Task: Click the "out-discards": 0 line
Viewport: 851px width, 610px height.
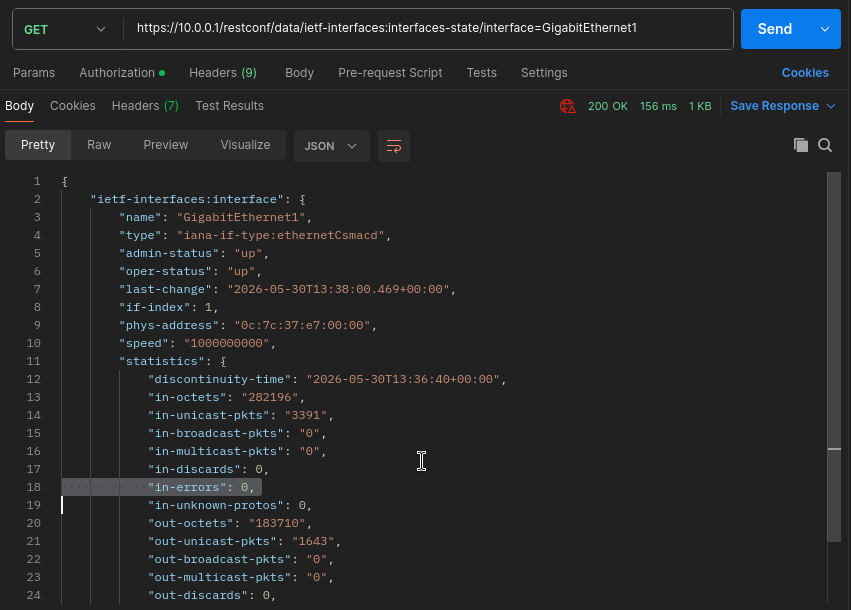Action: (212, 595)
